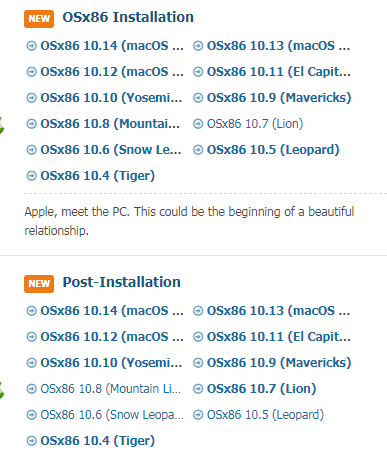
Task: Click arrow icon beside Installation OSx86 10.6
Action: 31,150
